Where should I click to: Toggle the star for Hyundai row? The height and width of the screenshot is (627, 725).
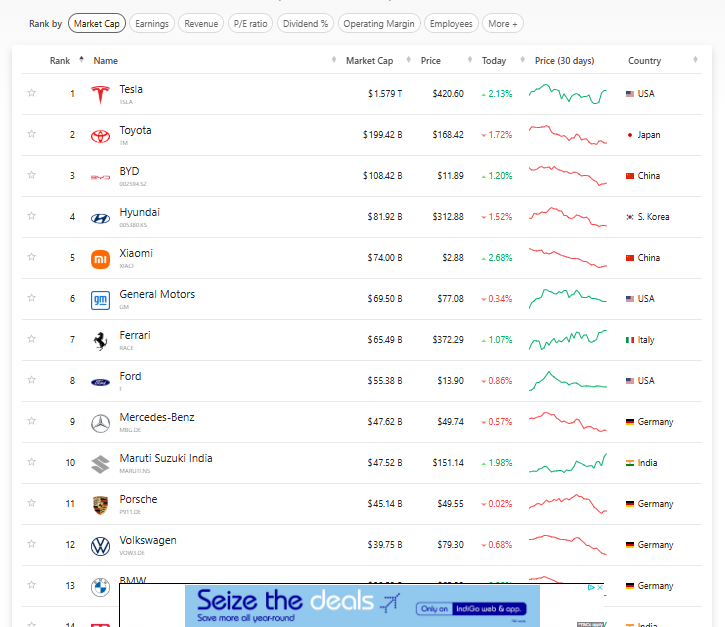click(31, 216)
